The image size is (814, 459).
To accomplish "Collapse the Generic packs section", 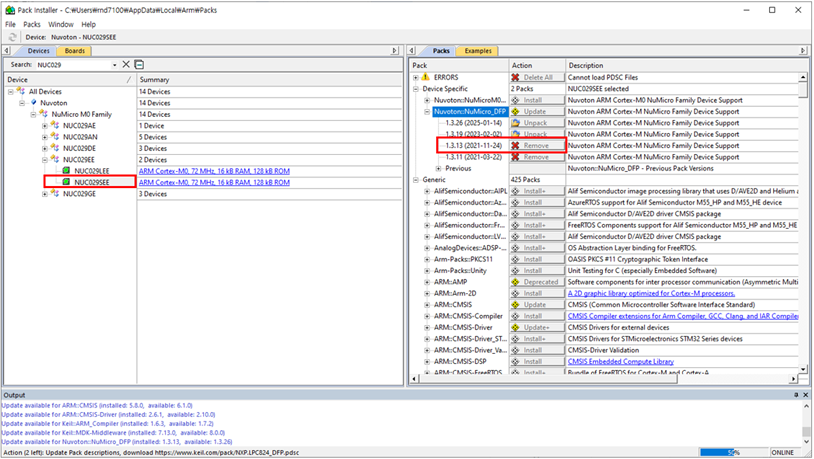I will coord(416,180).
